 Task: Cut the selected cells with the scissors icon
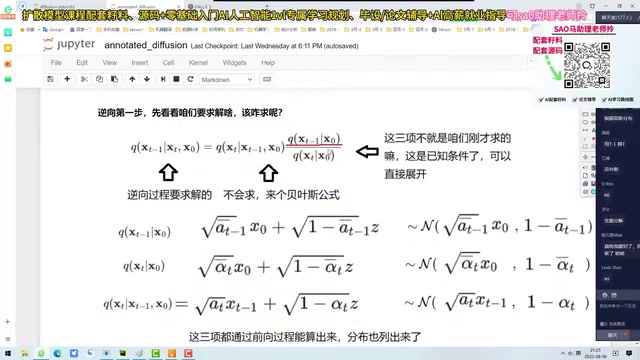tap(84, 79)
